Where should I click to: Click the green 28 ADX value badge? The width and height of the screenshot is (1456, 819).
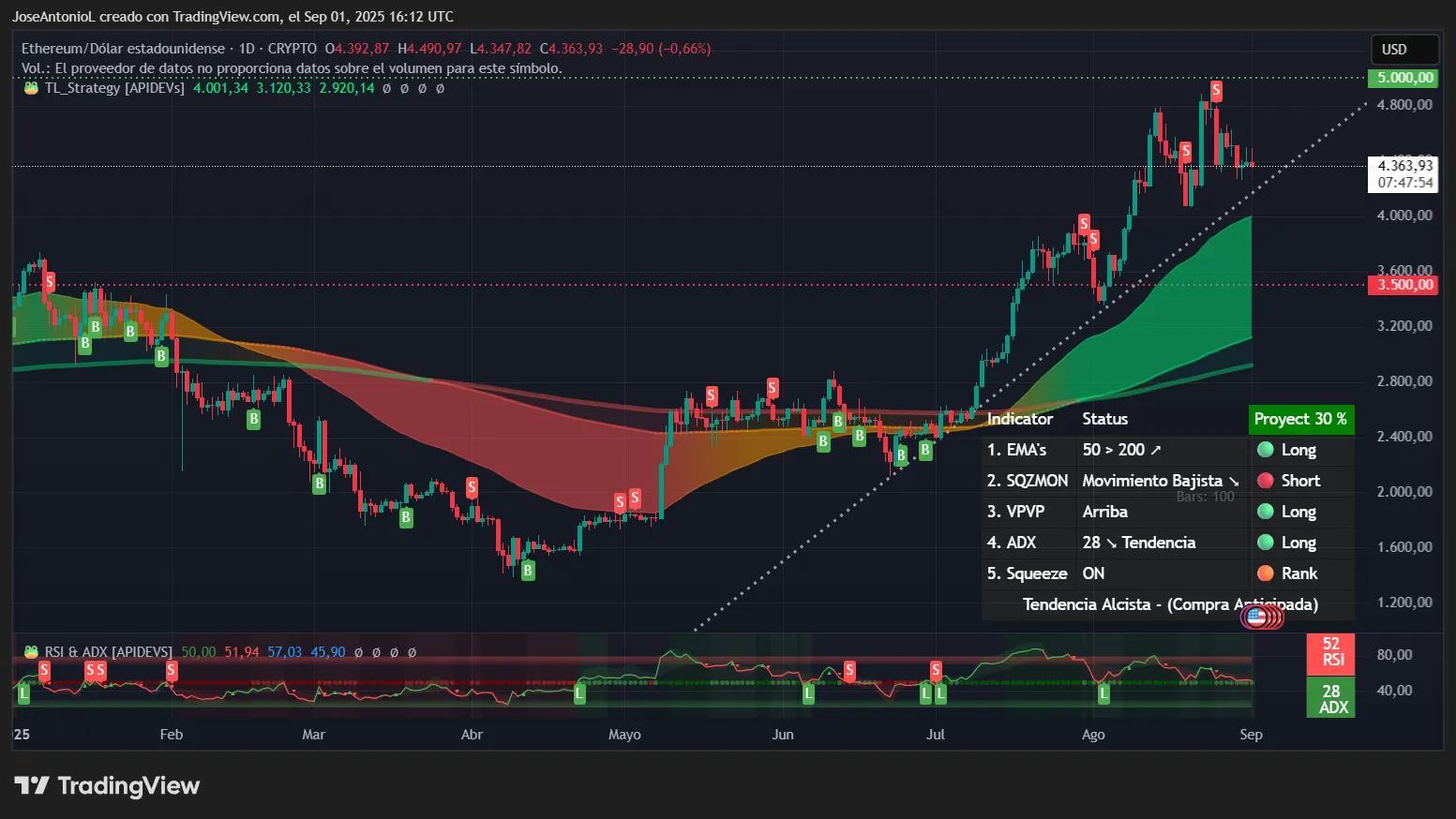coord(1330,699)
